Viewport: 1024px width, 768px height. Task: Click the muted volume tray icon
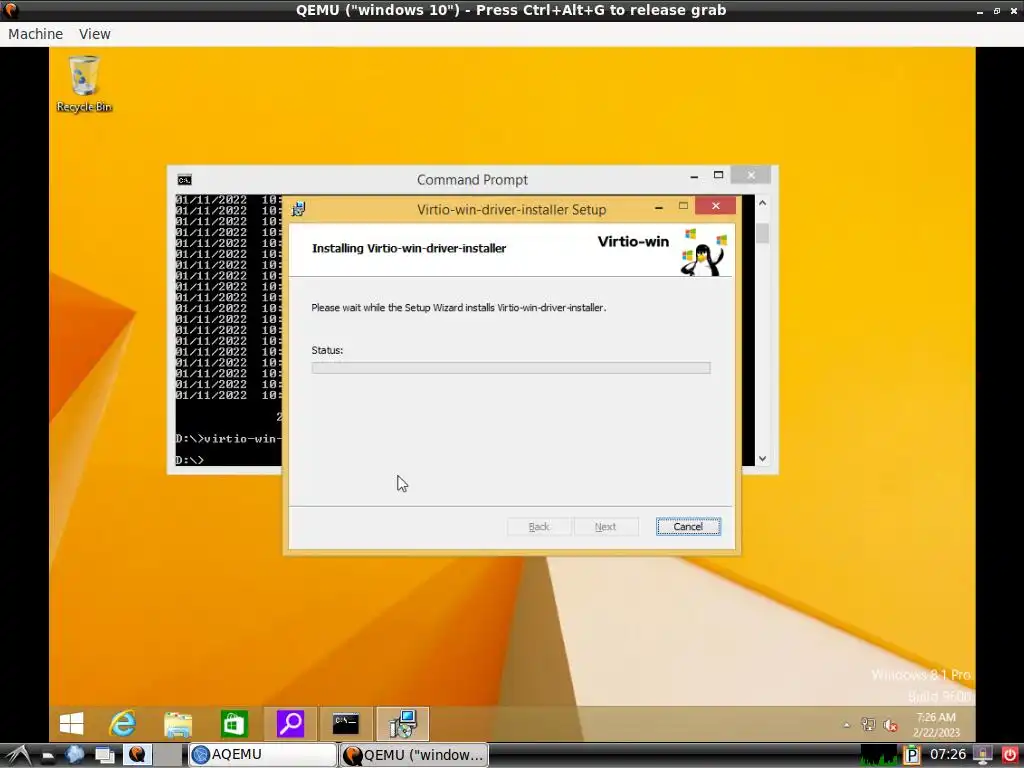click(890, 725)
